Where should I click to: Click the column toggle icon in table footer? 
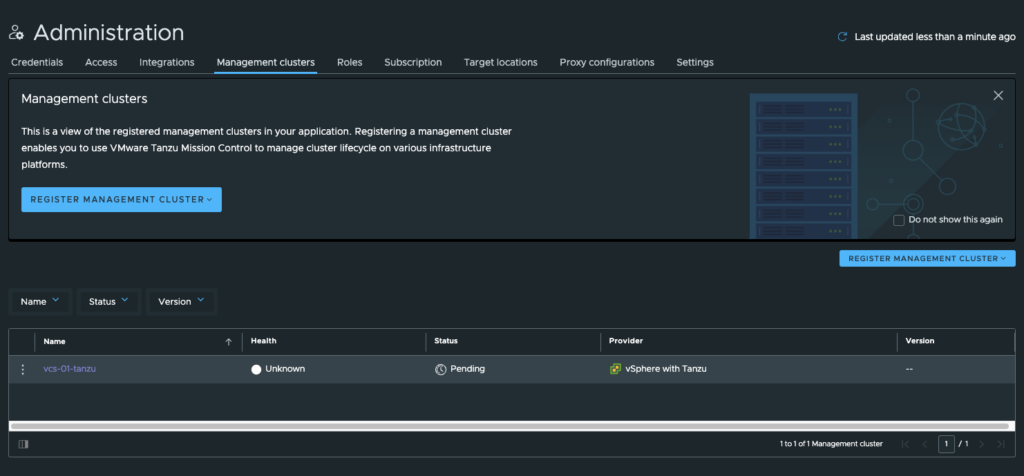pos(24,444)
